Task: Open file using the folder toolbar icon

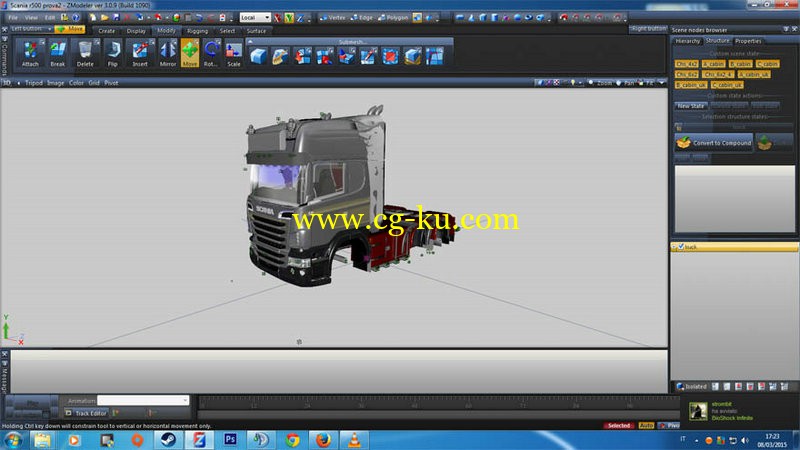Action: [104, 17]
